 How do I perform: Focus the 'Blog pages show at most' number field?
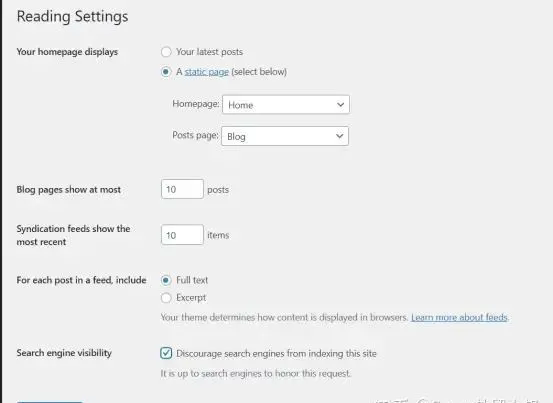[x=182, y=189]
